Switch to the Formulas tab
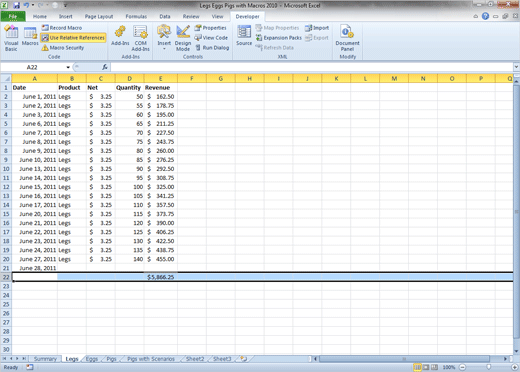Screen dimensions: 520x372 (136, 16)
